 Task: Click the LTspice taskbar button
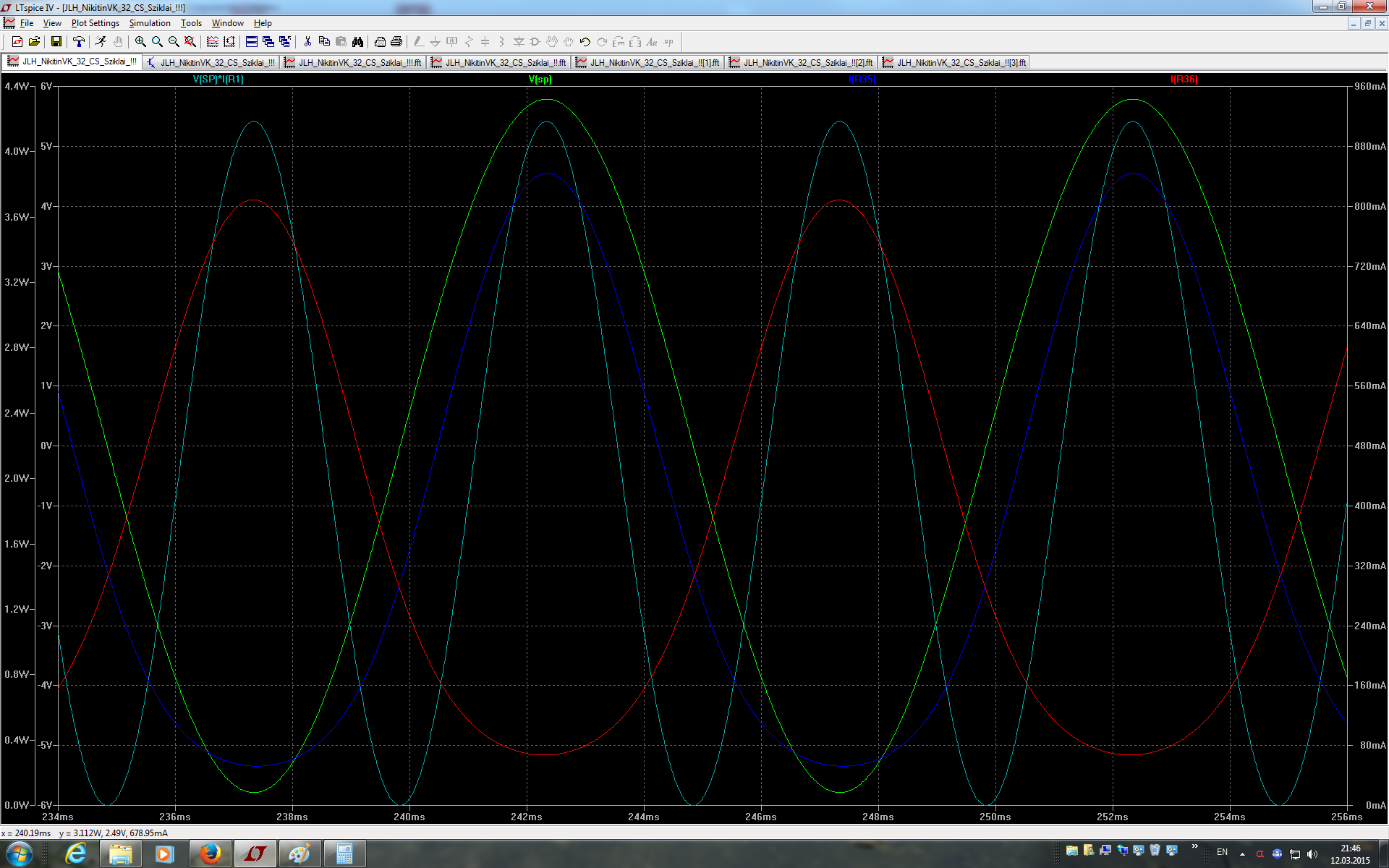(x=255, y=854)
